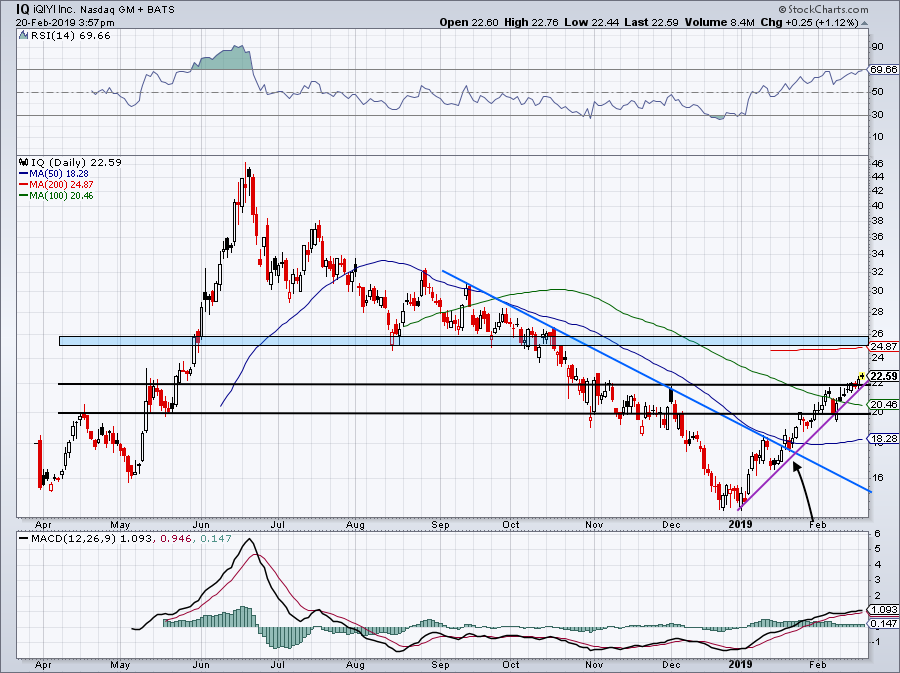This screenshot has width=900, height=673.
Task: Click the Open 22.60 quote value
Action: click(469, 22)
